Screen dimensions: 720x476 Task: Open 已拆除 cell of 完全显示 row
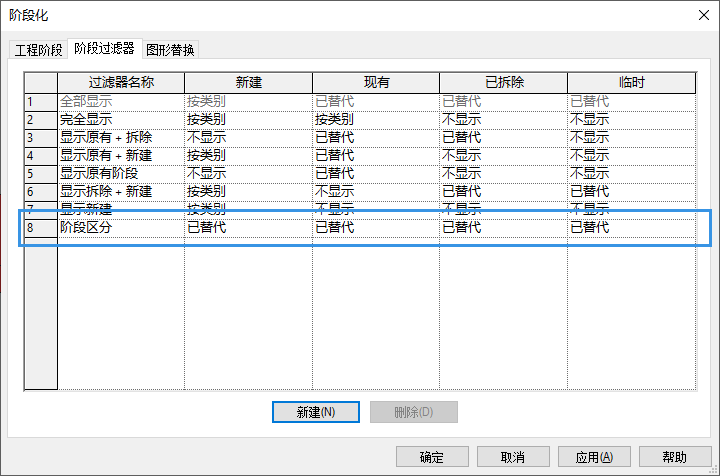pyautogui.click(x=504, y=120)
